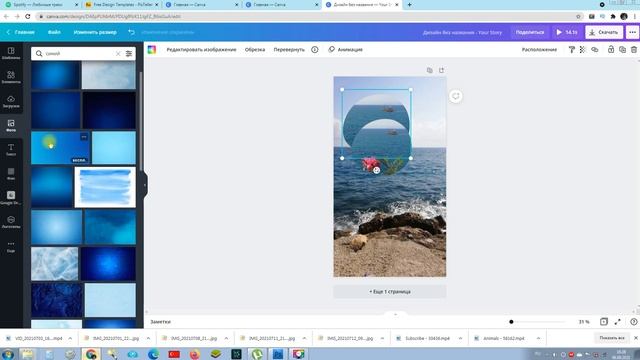Click the link chain icon in toolbar

(x=595, y=49)
